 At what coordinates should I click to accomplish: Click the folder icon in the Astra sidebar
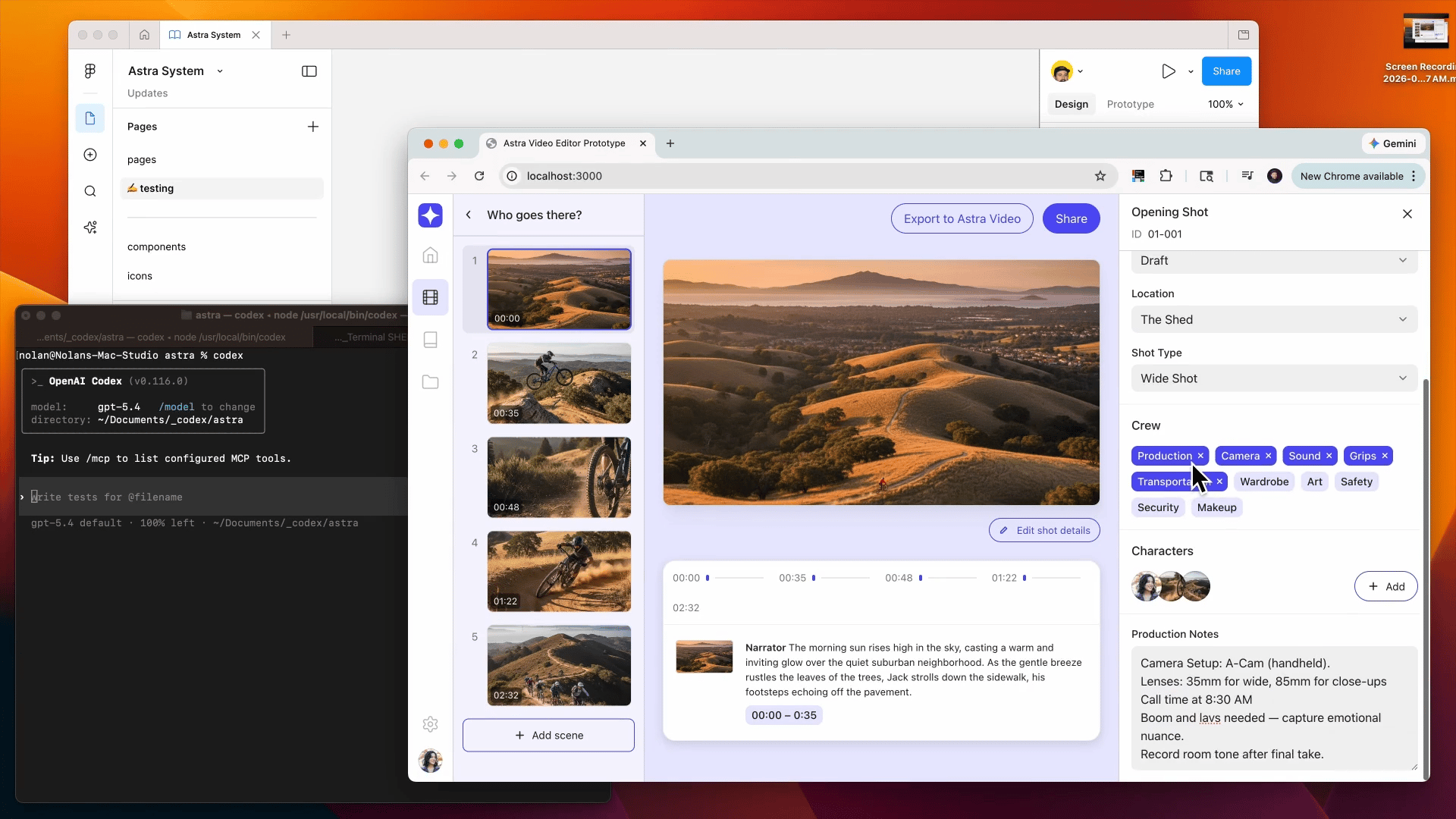coord(430,382)
